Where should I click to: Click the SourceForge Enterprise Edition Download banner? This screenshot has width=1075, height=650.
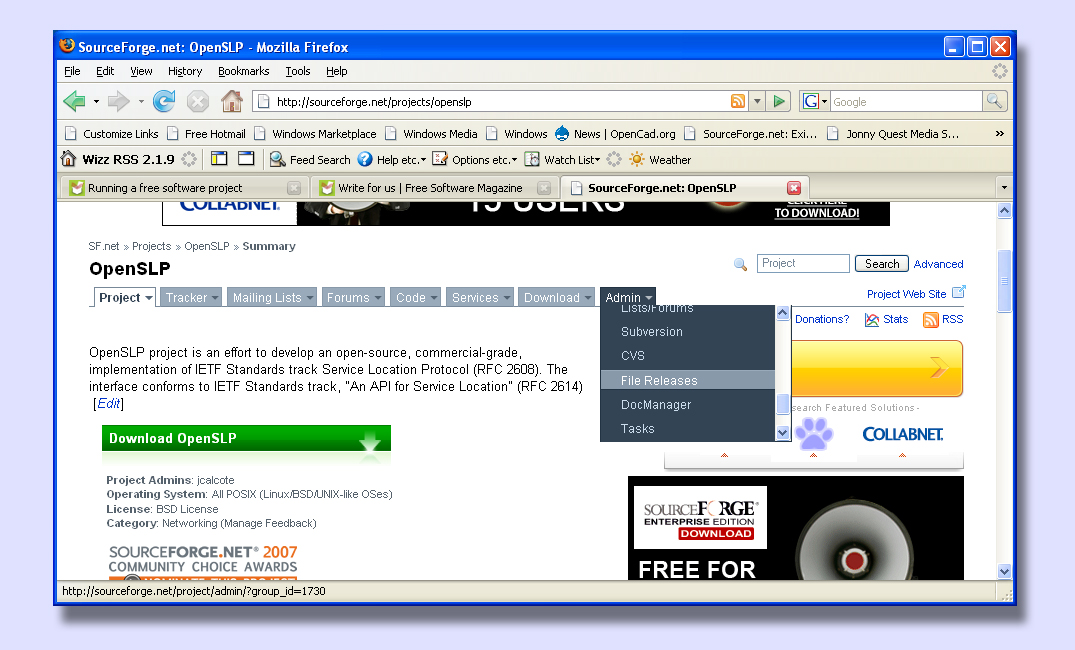click(x=700, y=518)
